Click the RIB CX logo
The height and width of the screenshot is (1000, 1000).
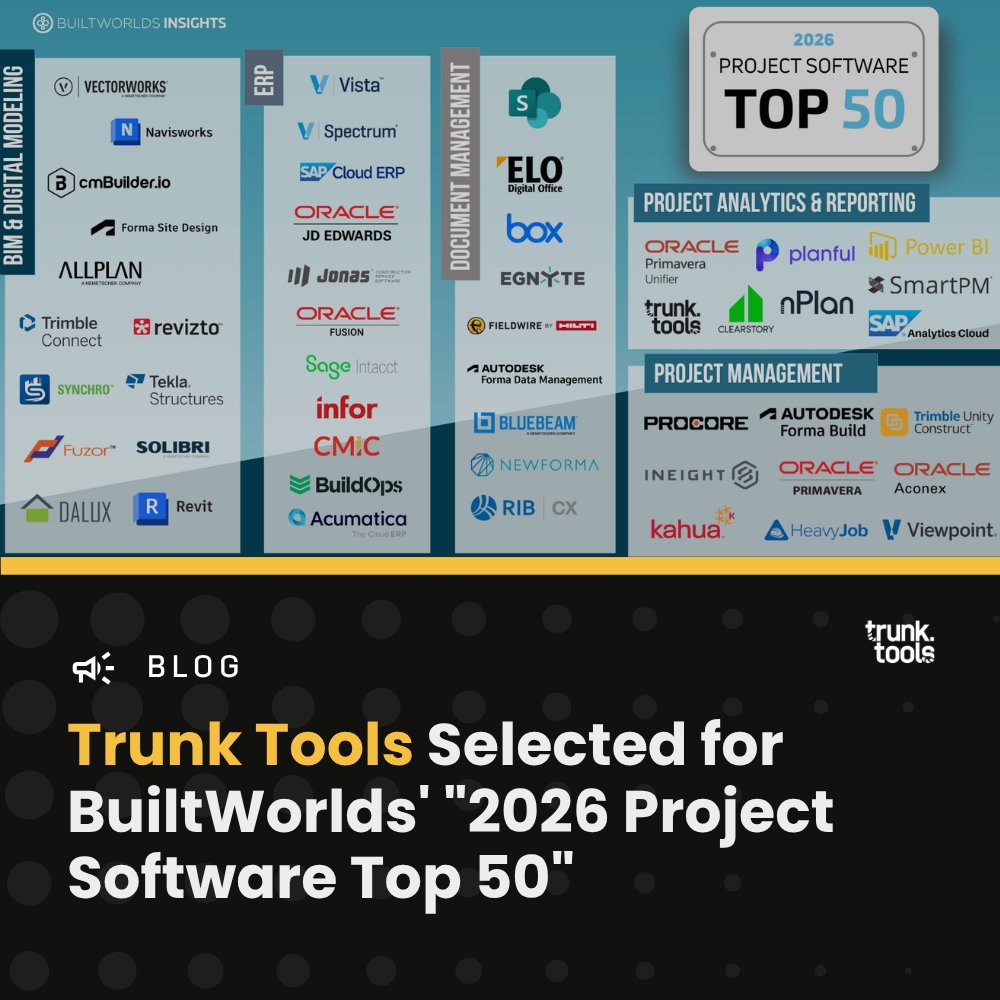tap(524, 508)
